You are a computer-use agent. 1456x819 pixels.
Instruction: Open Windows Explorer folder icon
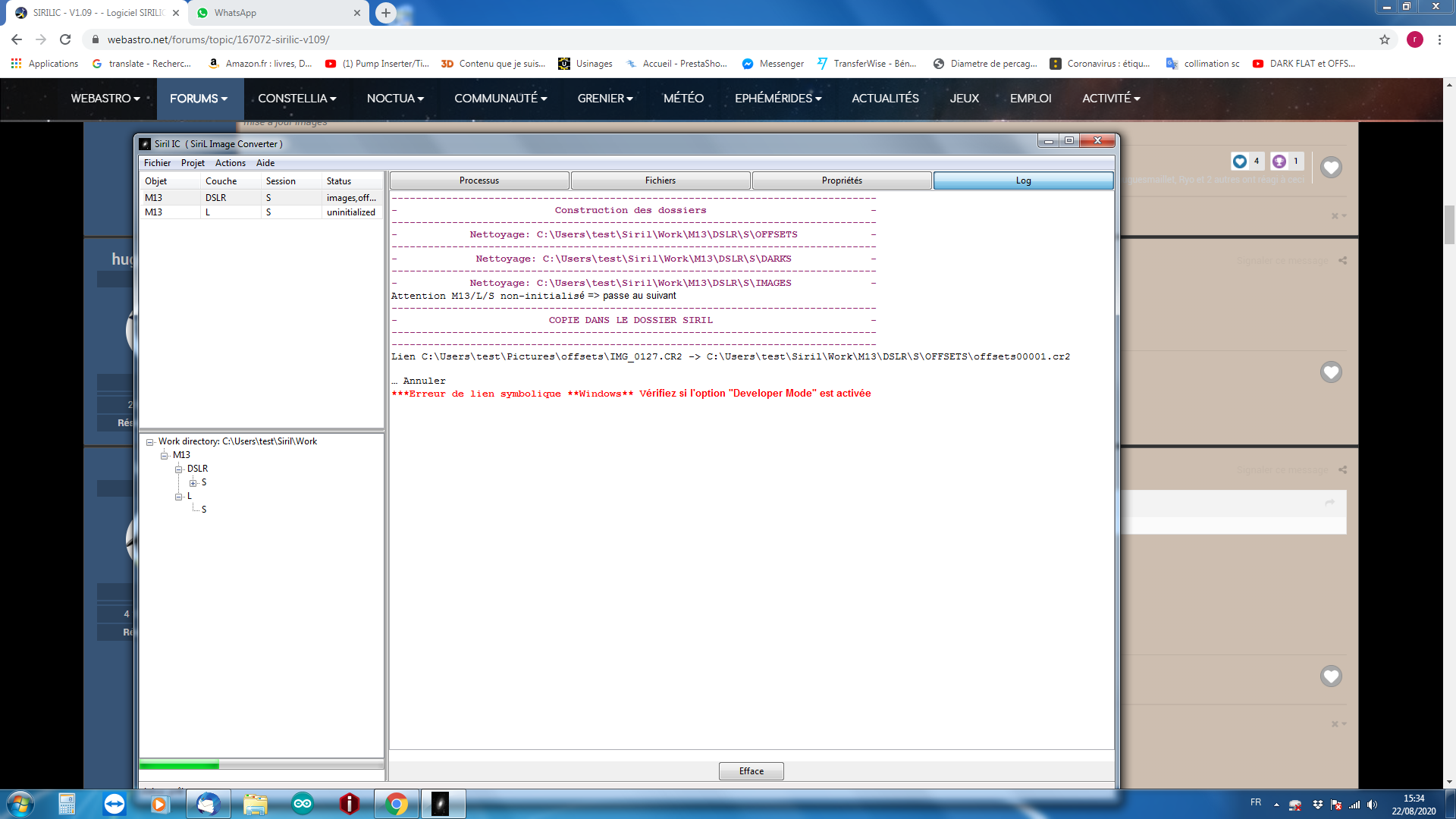[256, 804]
